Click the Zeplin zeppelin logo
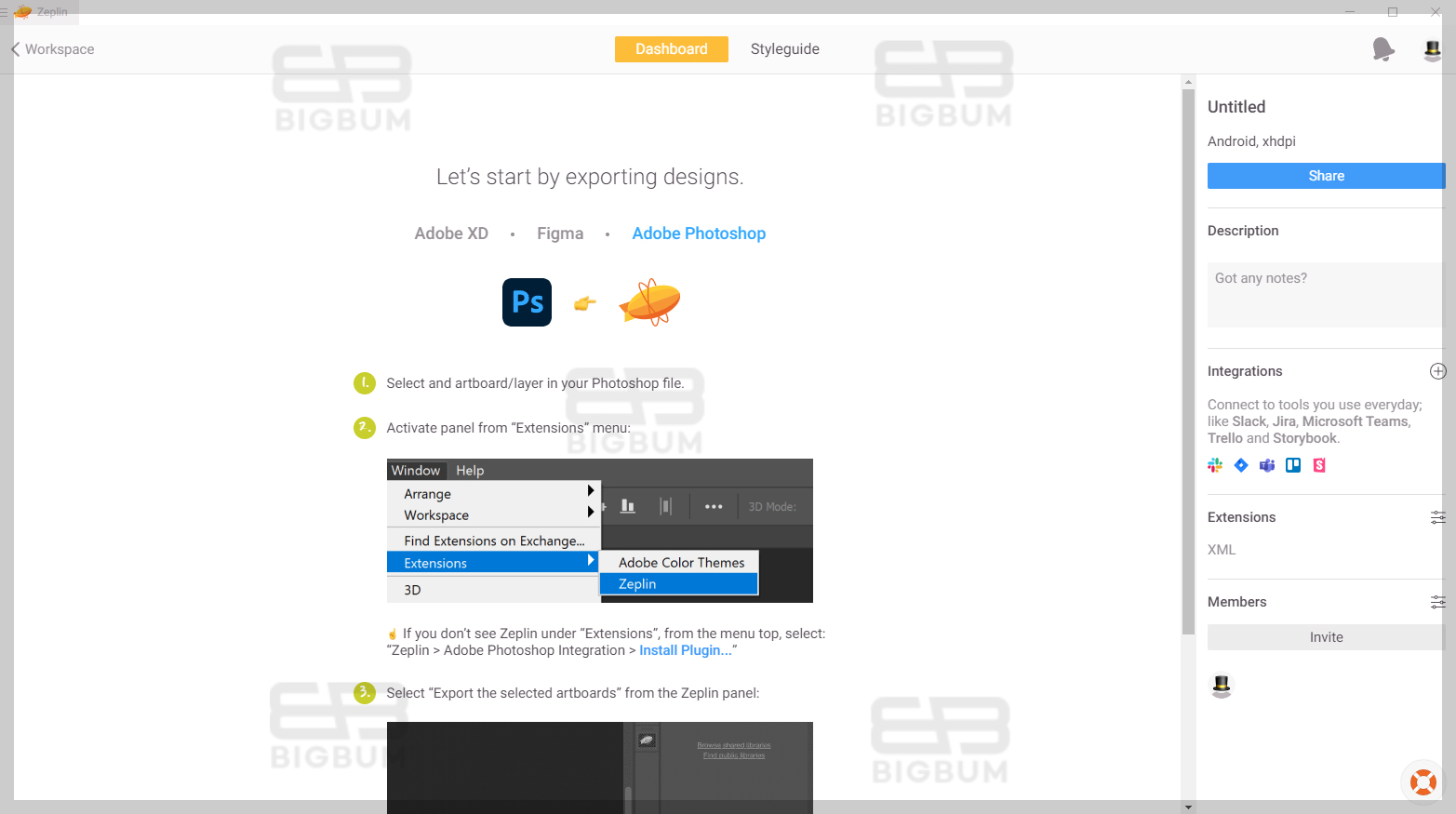The height and width of the screenshot is (814, 1456). 650,302
